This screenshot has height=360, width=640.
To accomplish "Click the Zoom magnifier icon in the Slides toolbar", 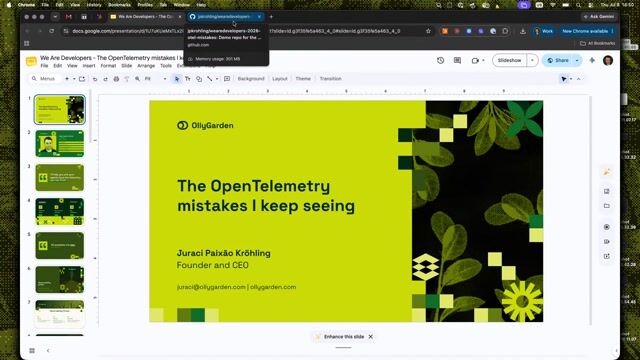I will pos(138,79).
